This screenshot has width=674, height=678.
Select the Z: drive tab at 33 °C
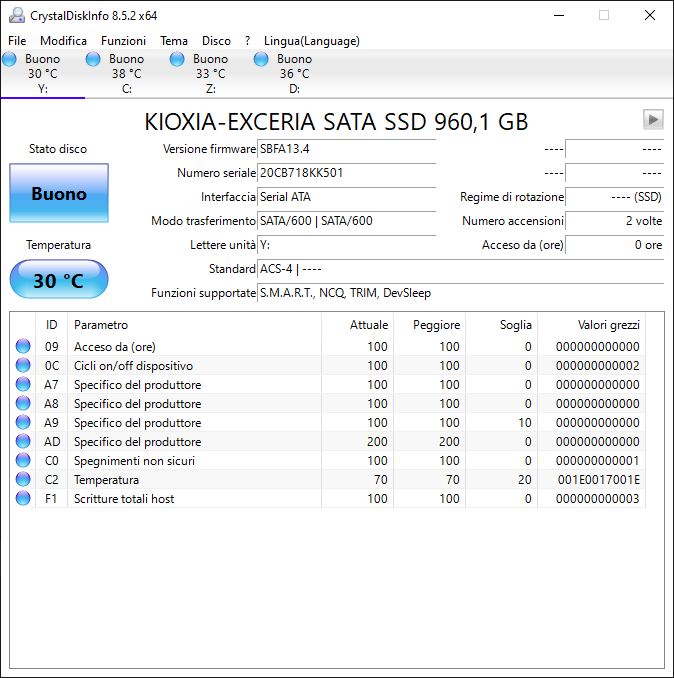[x=210, y=74]
